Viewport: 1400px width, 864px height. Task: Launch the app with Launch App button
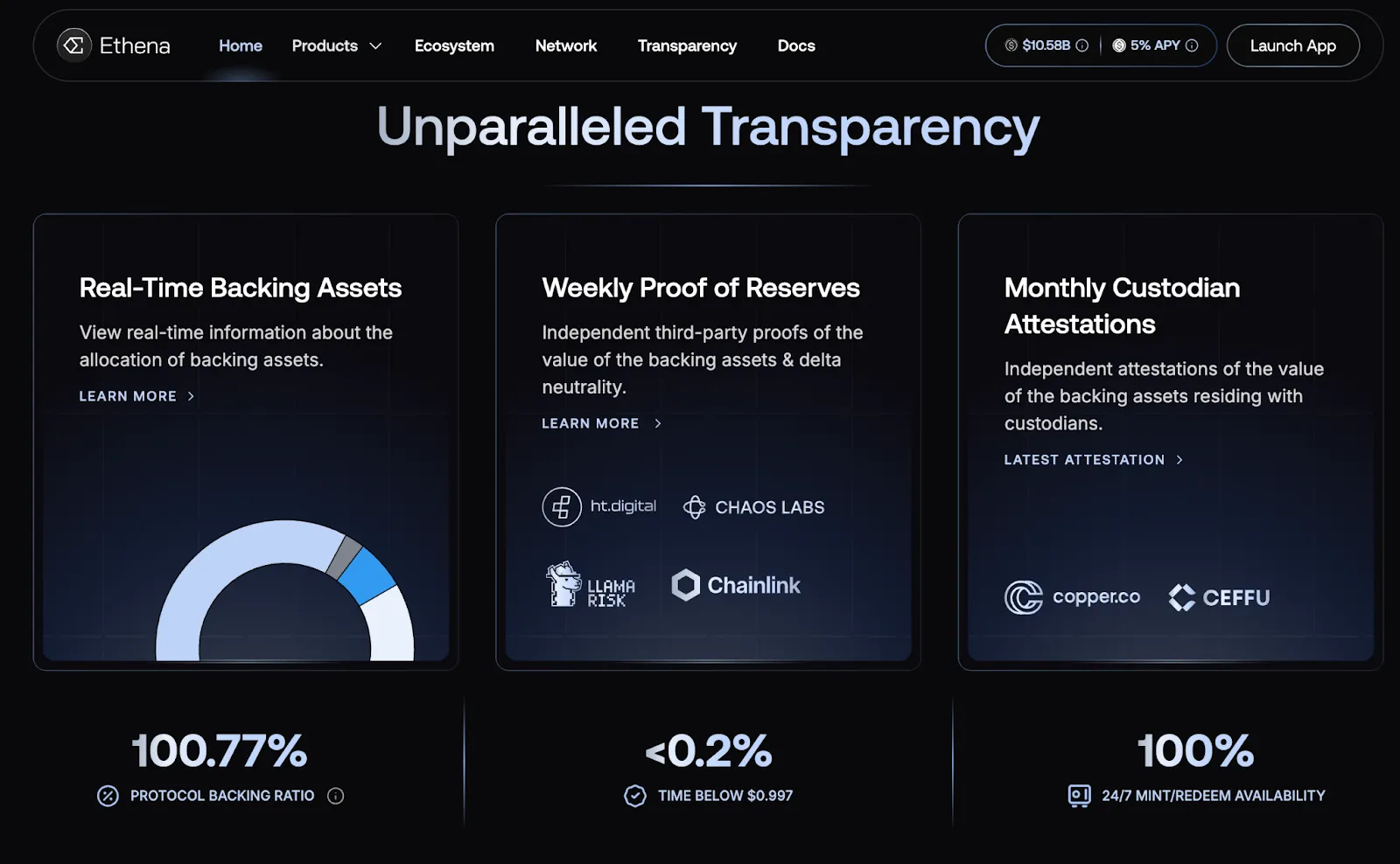[1292, 45]
